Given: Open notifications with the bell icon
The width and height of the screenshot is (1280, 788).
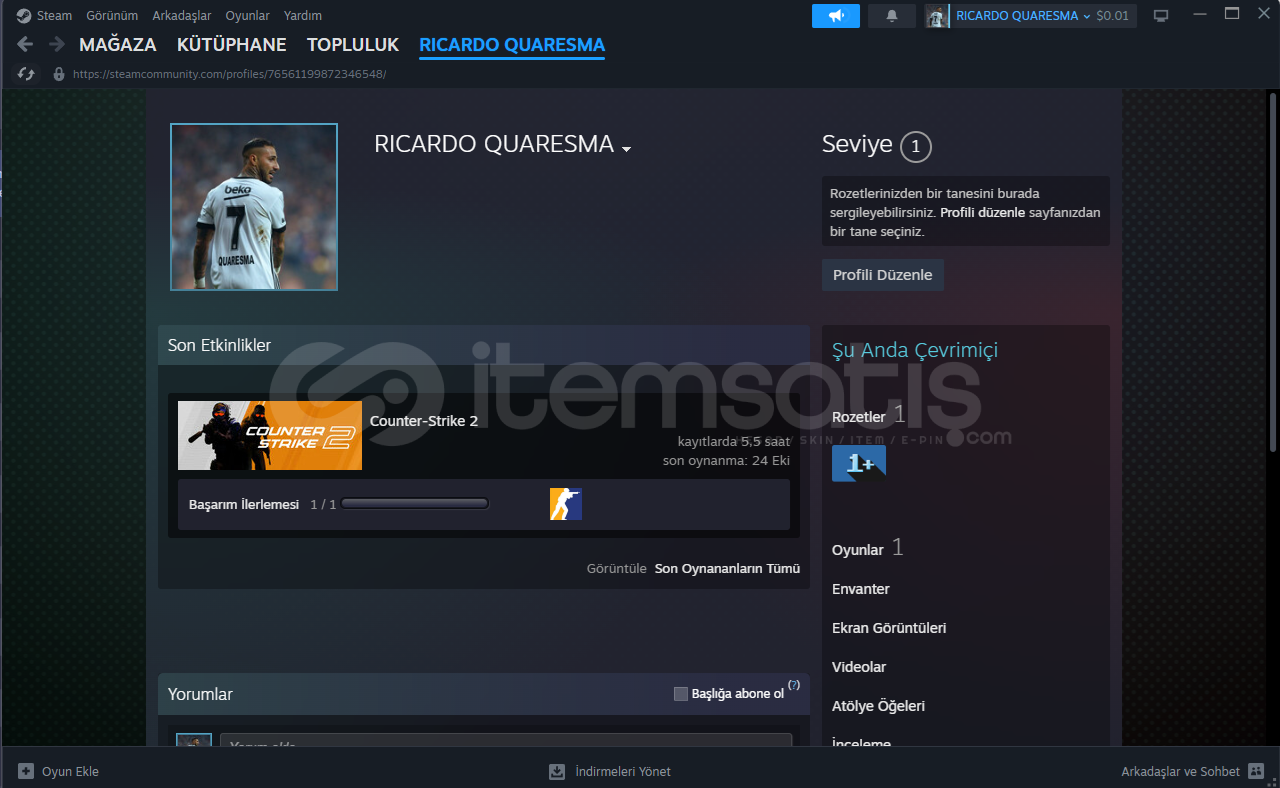Looking at the screenshot, I should (892, 16).
